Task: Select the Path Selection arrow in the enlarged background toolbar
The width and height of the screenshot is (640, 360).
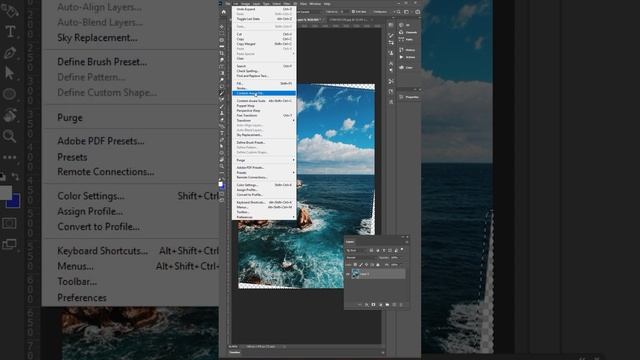Action: [10, 73]
